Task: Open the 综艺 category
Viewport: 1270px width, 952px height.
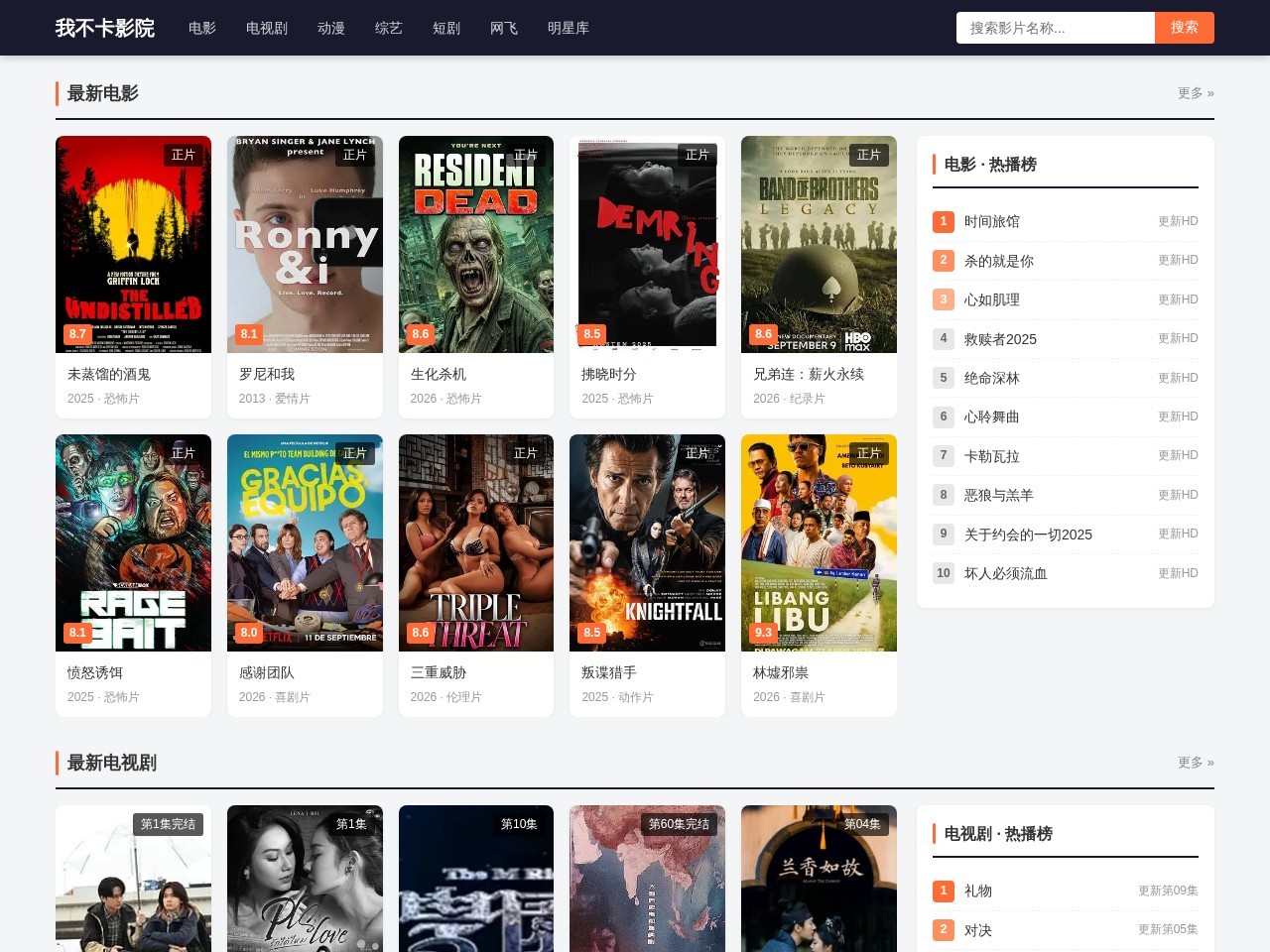Action: coord(389,28)
